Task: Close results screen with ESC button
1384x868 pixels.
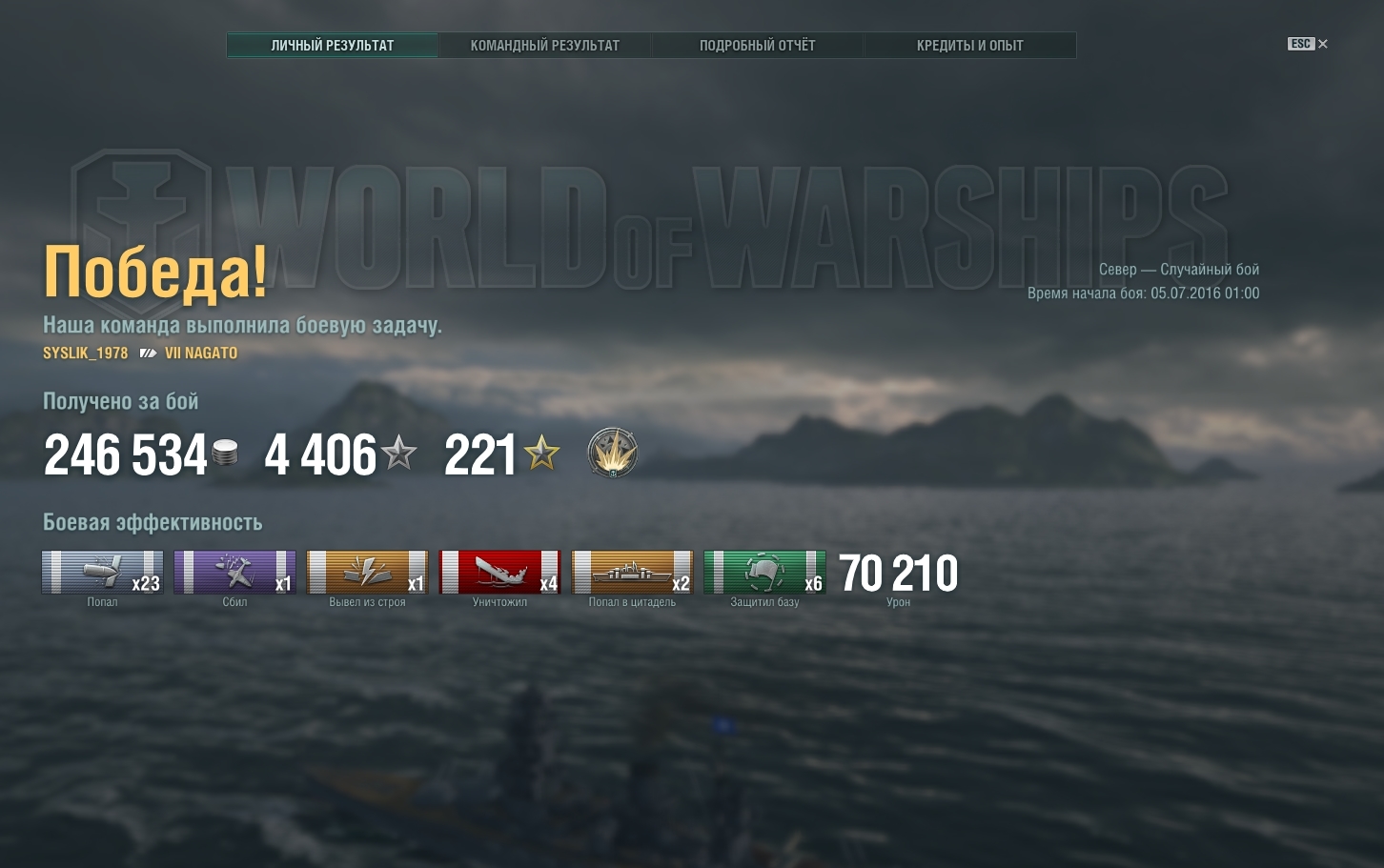Action: tap(1307, 44)
